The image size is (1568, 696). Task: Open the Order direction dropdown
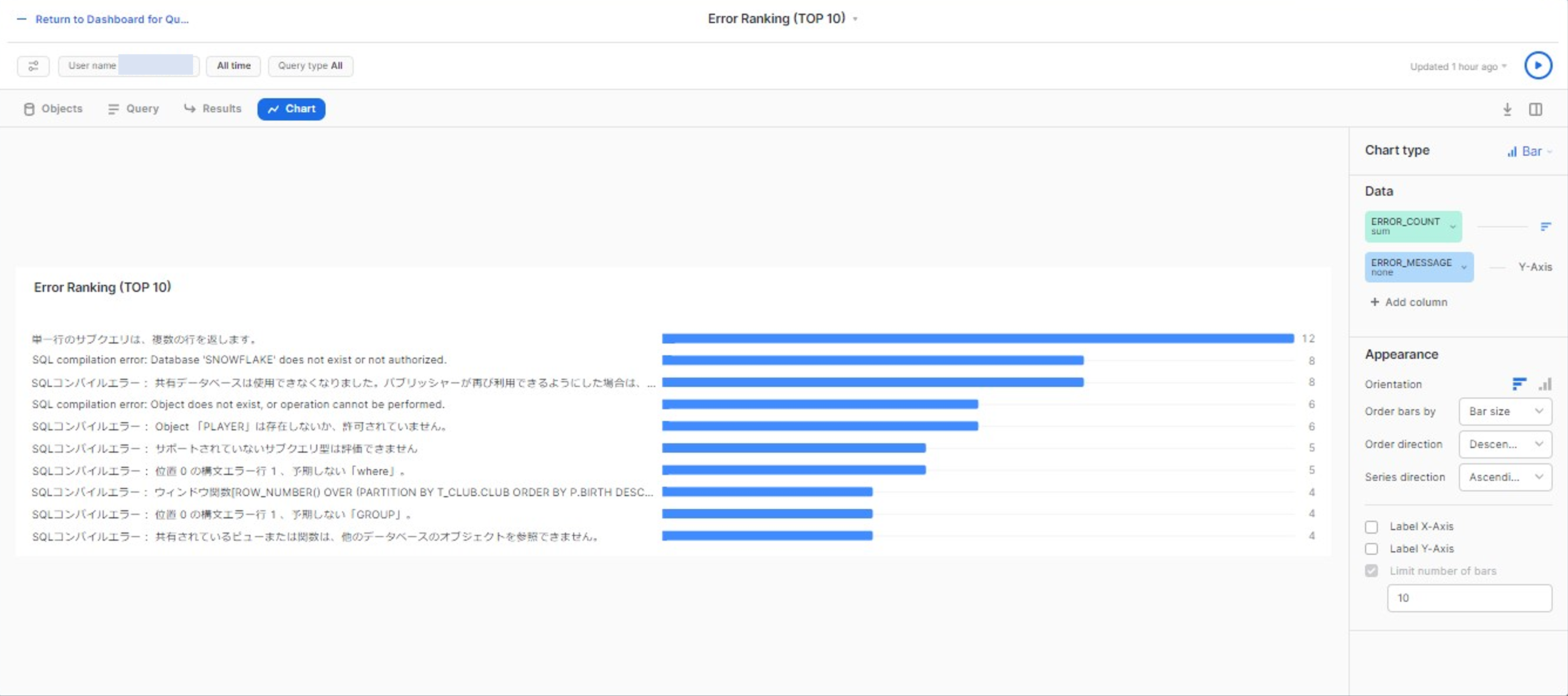pyautogui.click(x=1505, y=444)
